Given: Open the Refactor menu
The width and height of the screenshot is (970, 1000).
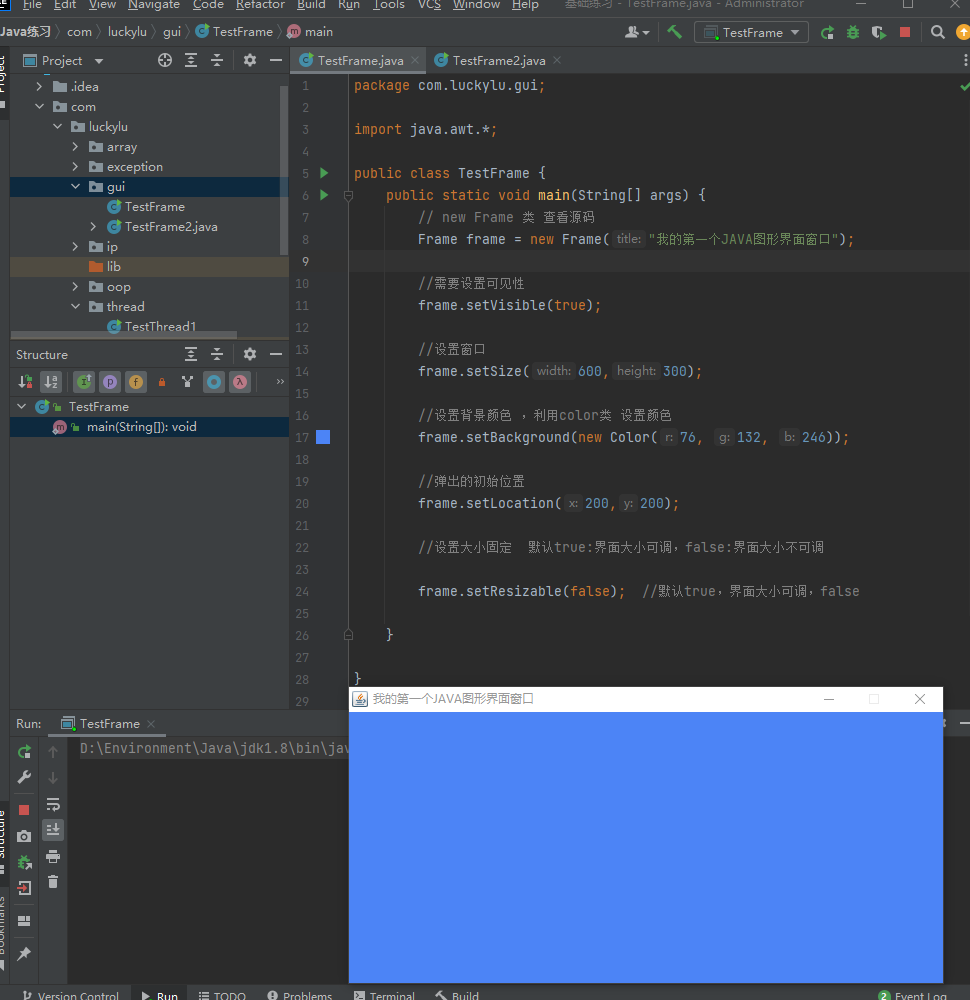Looking at the screenshot, I should pos(260,5).
